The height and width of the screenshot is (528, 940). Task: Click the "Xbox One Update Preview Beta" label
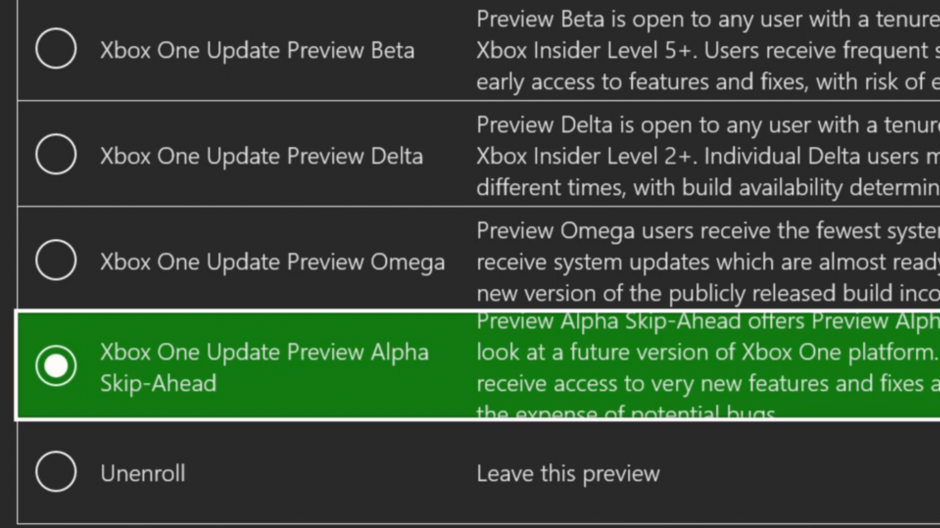click(257, 50)
